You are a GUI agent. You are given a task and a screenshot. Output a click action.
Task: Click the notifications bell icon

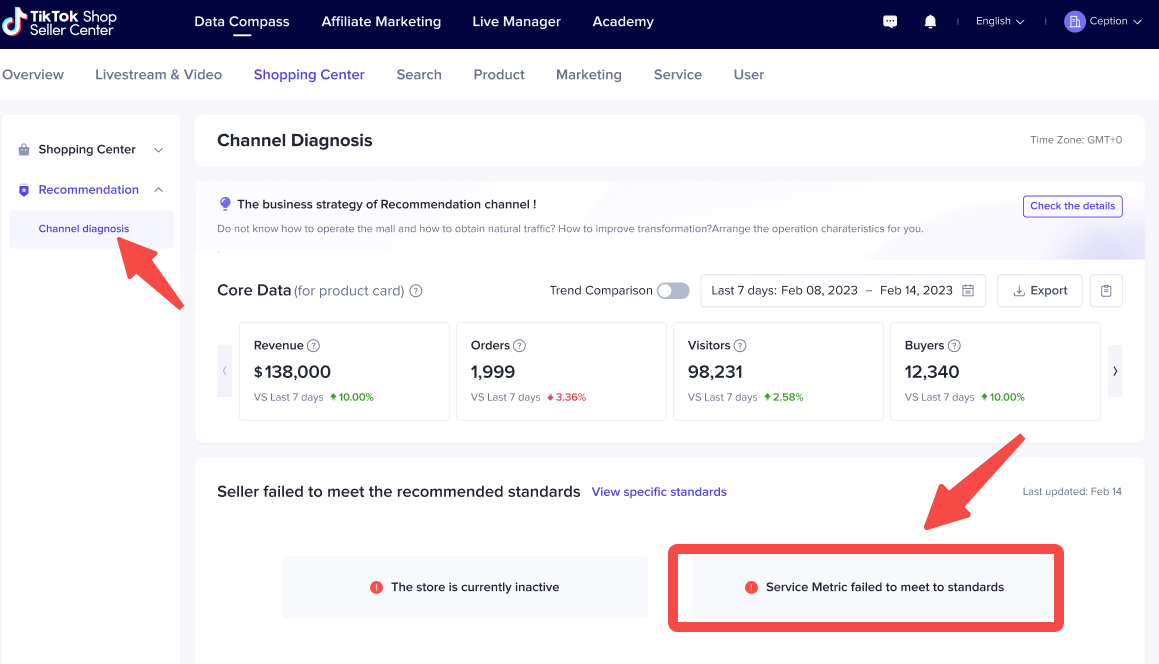930,21
